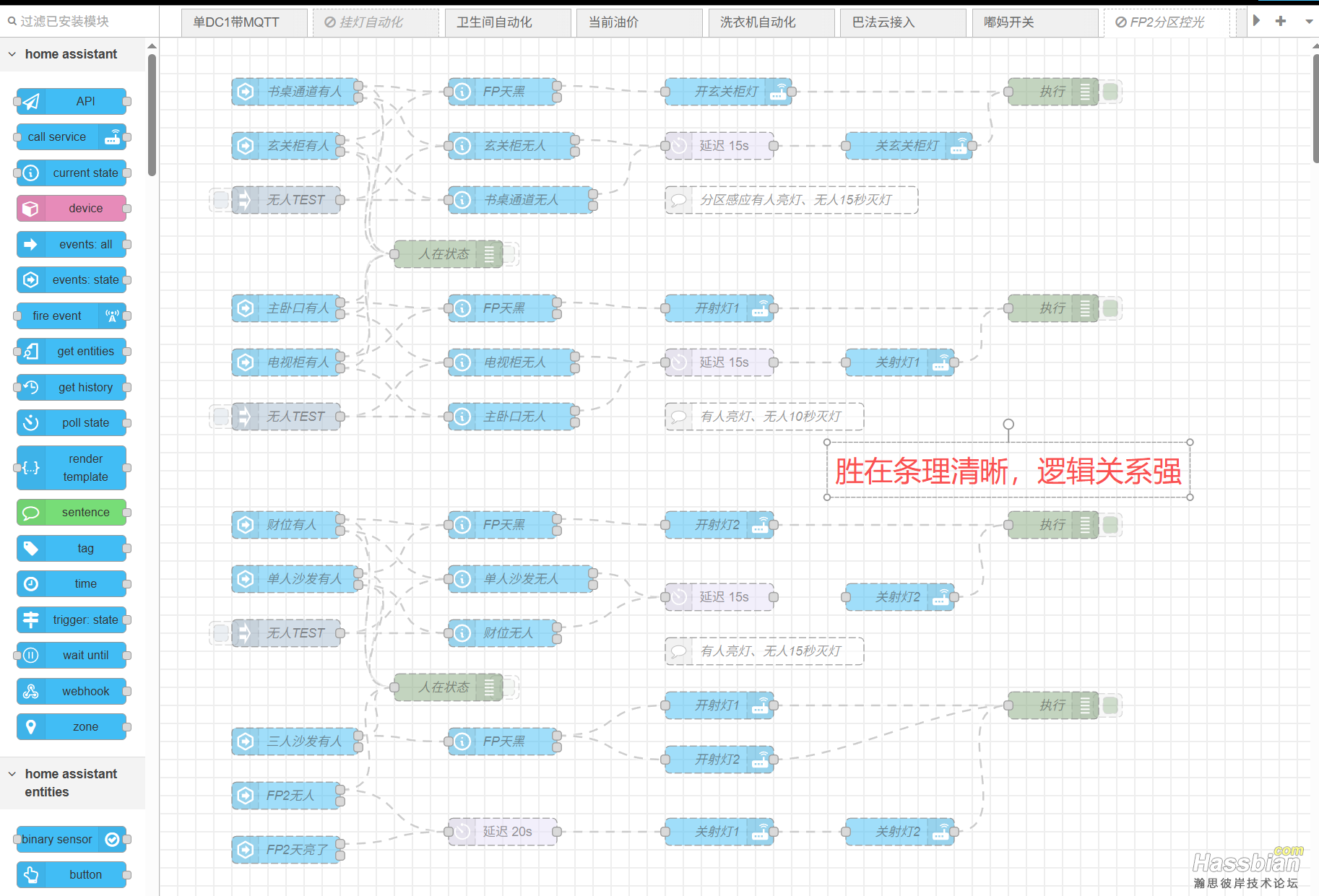Screen dimensions: 1319x896
Task: Select the wait until palette node
Action: tap(72, 656)
